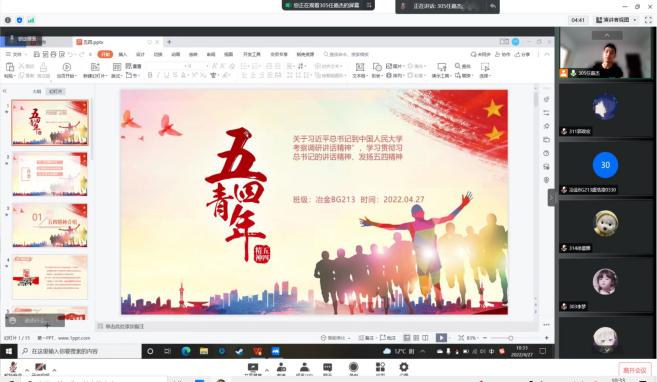Open the meeting apps icon

pyautogui.click(x=380, y=367)
